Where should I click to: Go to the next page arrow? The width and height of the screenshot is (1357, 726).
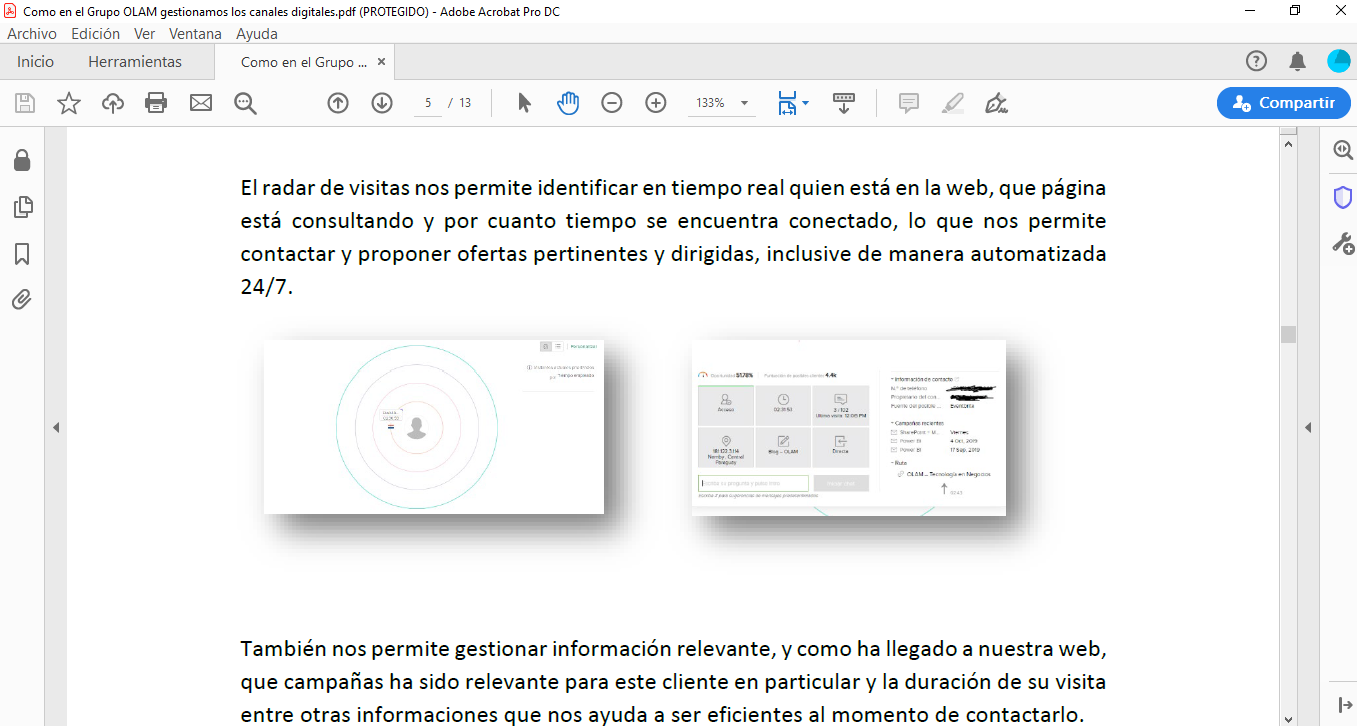tap(382, 103)
